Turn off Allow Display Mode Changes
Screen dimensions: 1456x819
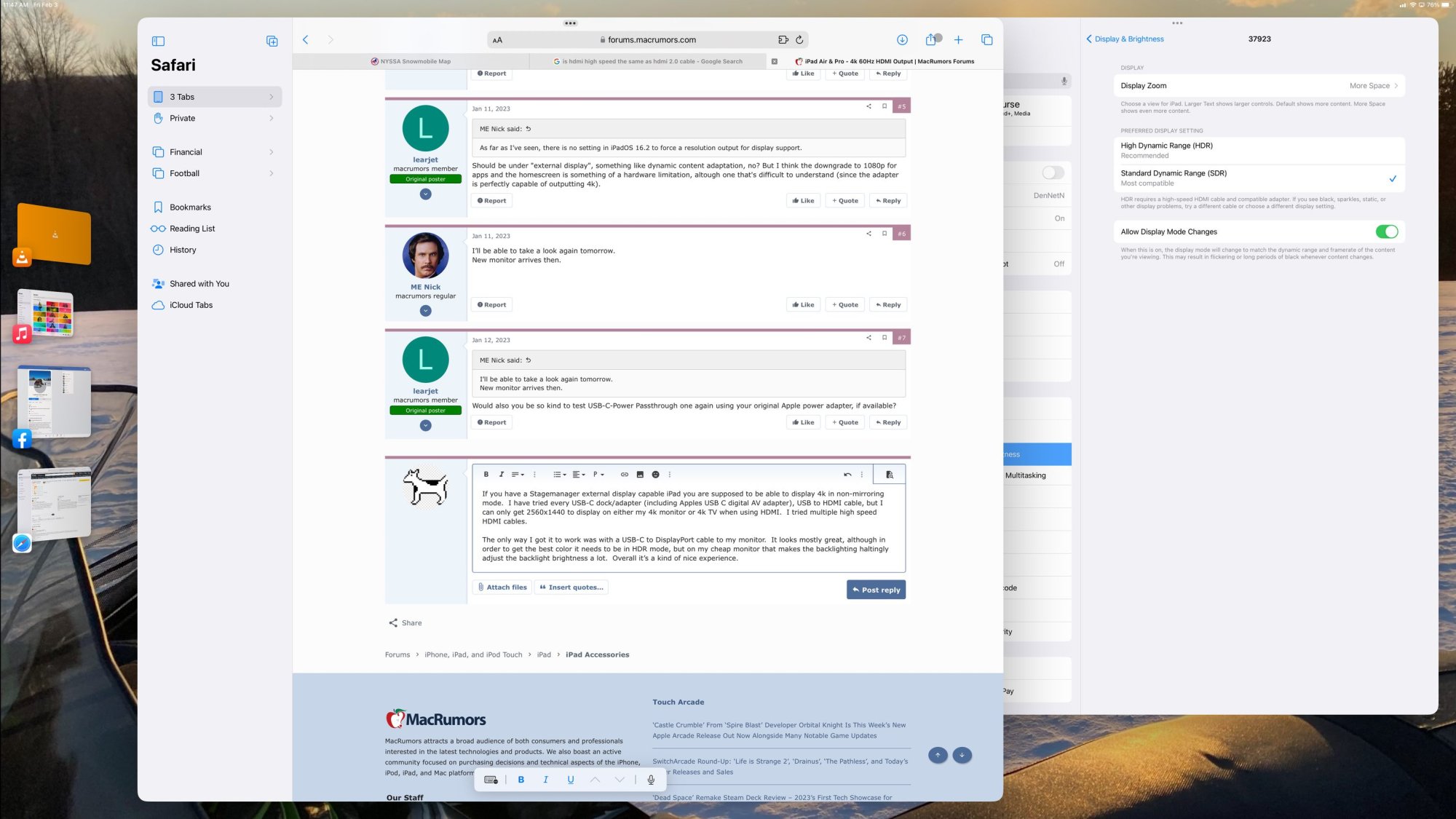(x=1386, y=232)
